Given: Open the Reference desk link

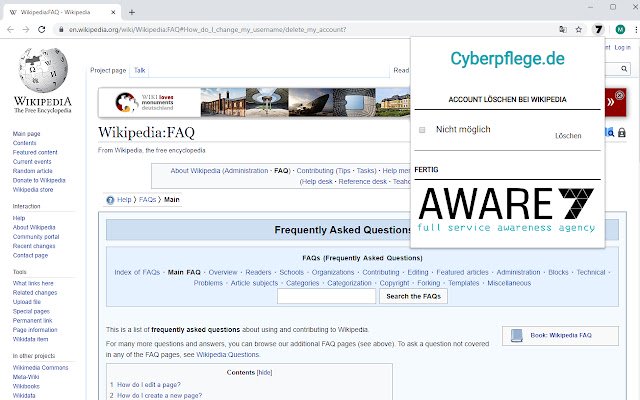Looking at the screenshot, I should point(362,182).
